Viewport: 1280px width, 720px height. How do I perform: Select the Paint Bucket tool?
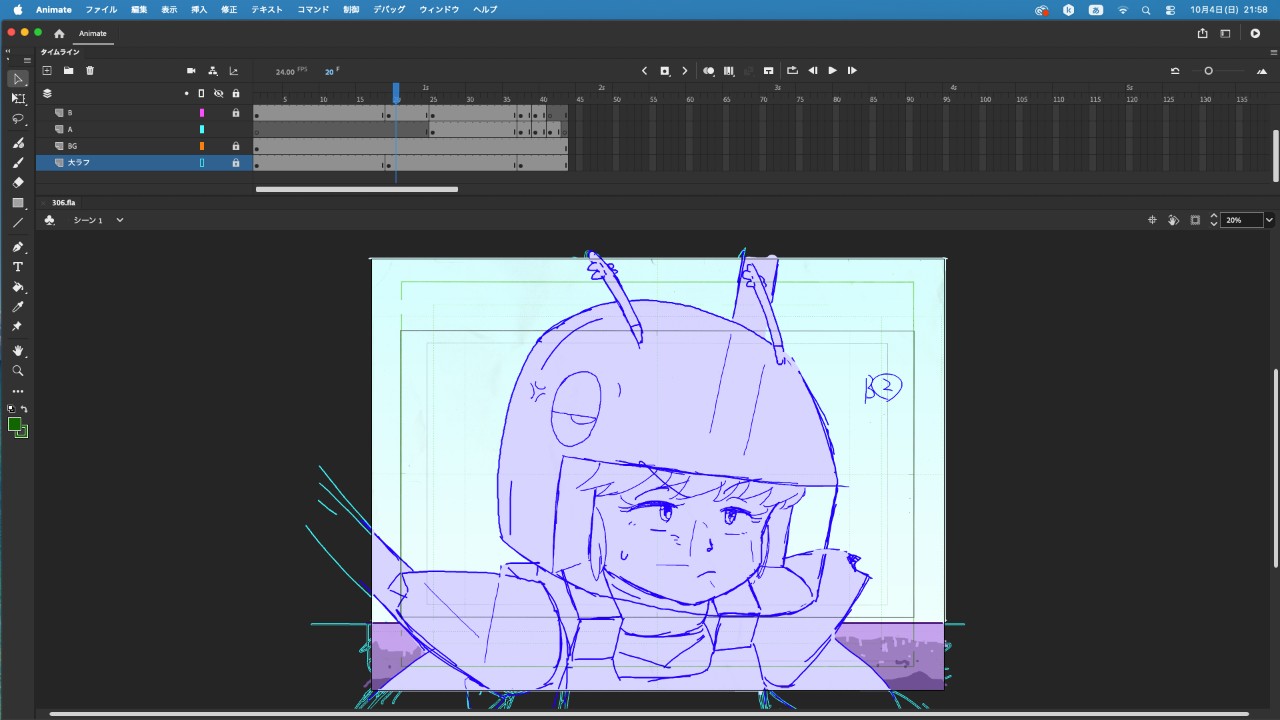[18, 287]
